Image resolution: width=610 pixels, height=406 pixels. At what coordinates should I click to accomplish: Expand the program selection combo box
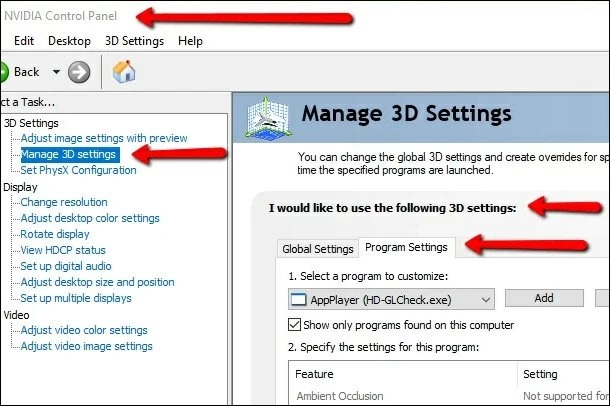486,298
